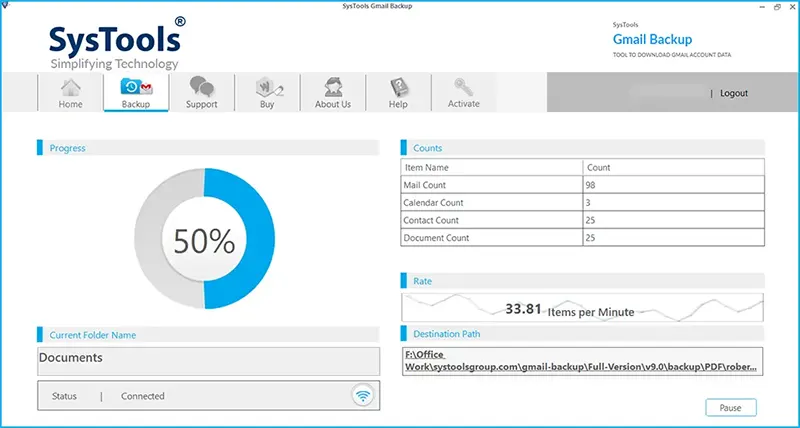Click Logout link
The width and height of the screenshot is (800, 428).
click(x=734, y=93)
